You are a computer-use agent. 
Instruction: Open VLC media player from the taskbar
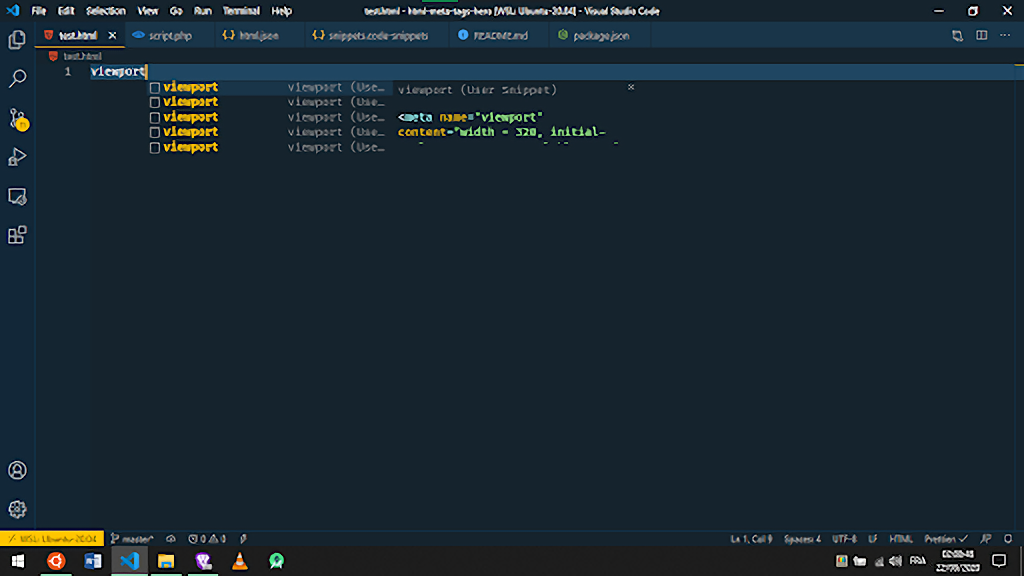[240, 561]
